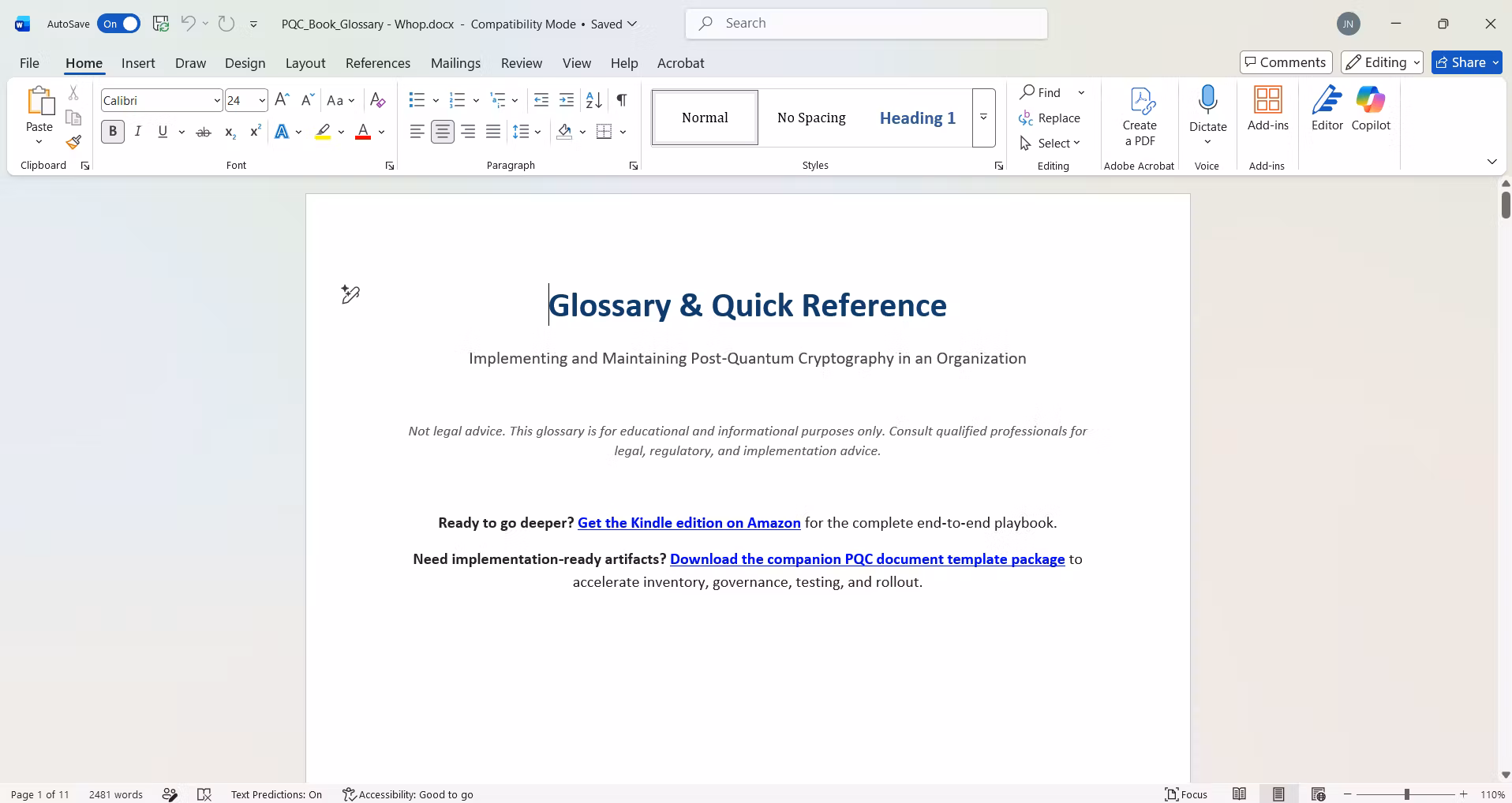Screen dimensions: 1512x803
Task: Toggle Bold formatting
Action: 113,132
